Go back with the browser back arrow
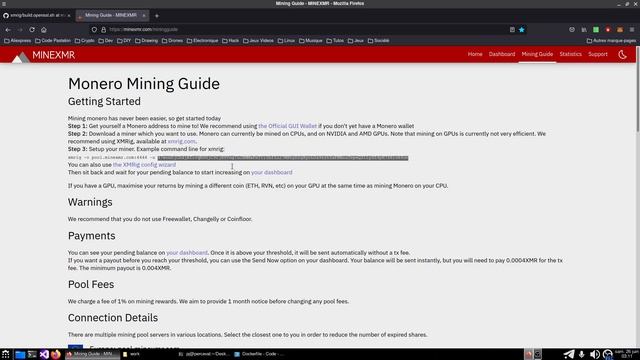Viewport: 640px width, 360px height. click(x=8, y=30)
